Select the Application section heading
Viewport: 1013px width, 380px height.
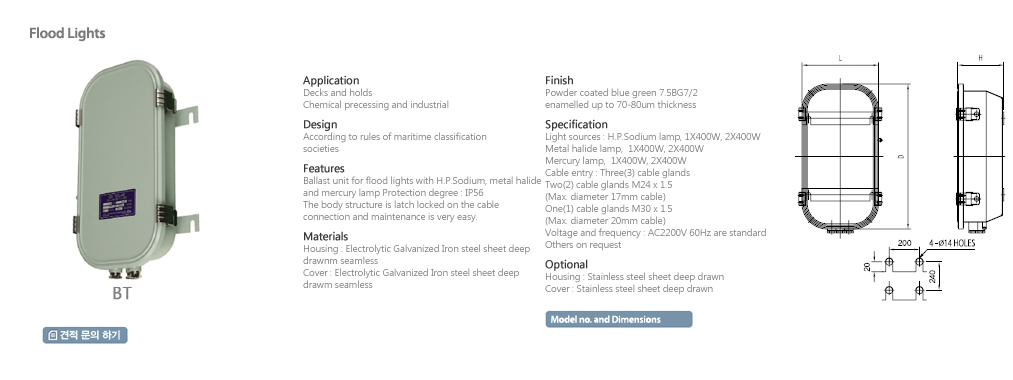pyautogui.click(x=331, y=81)
